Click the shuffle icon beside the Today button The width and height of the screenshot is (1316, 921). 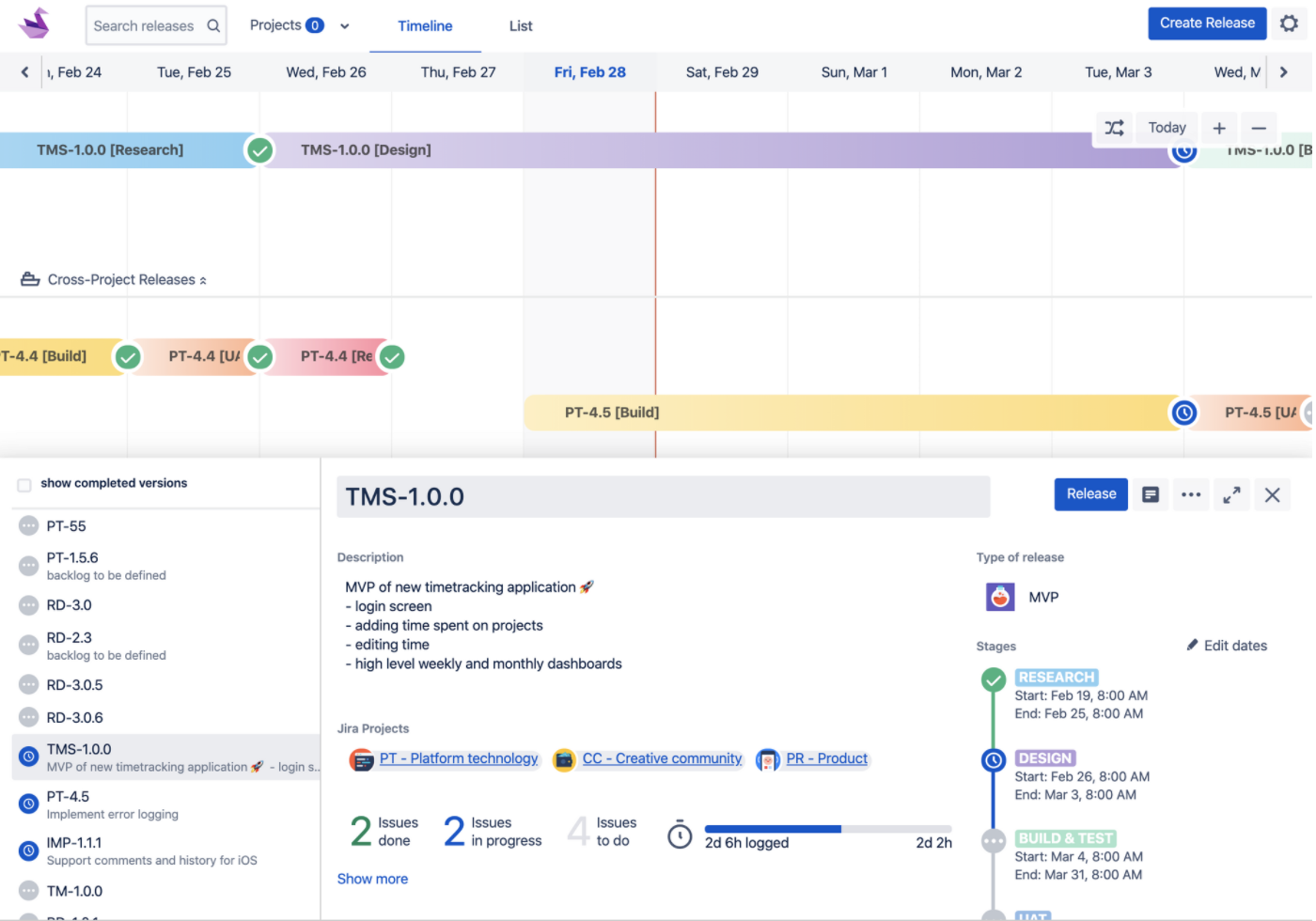coord(1115,127)
